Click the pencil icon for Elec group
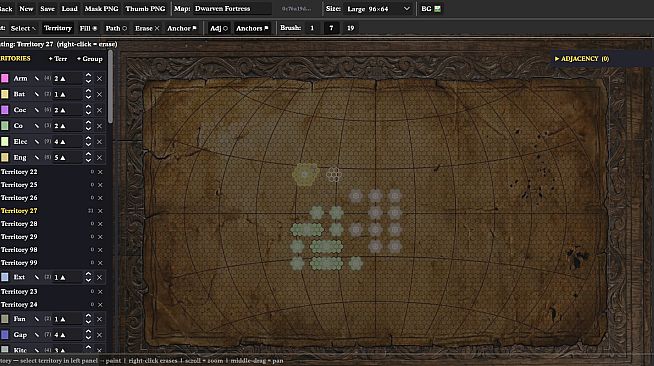654x366 pixels. (x=37, y=142)
